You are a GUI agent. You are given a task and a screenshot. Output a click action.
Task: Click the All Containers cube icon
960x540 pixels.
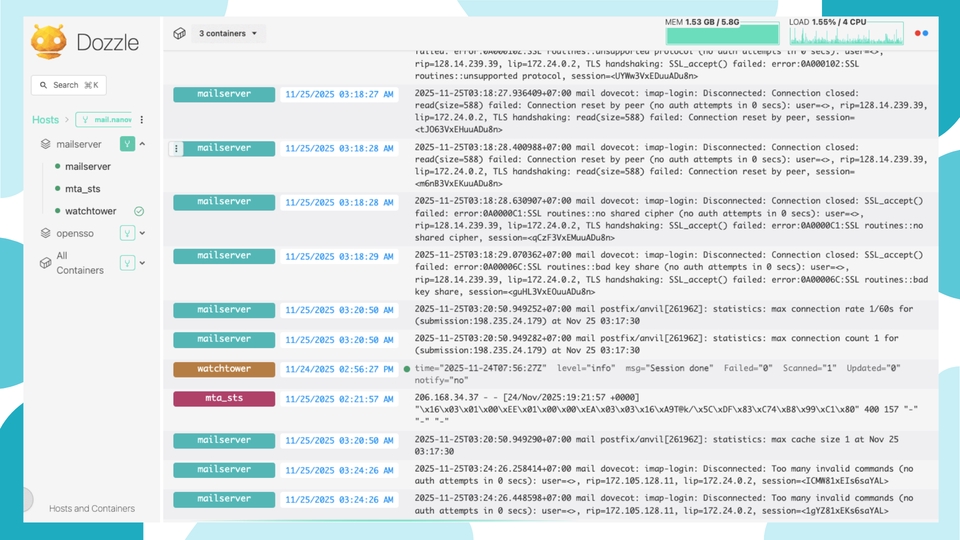pyautogui.click(x=45, y=263)
